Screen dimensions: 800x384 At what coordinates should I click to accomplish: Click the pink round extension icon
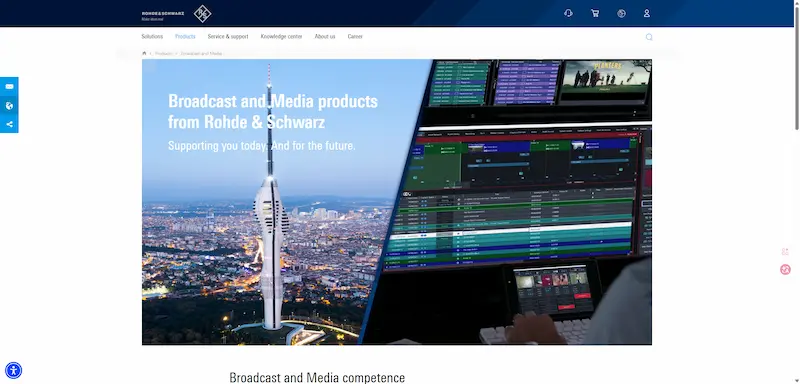pyautogui.click(x=785, y=269)
